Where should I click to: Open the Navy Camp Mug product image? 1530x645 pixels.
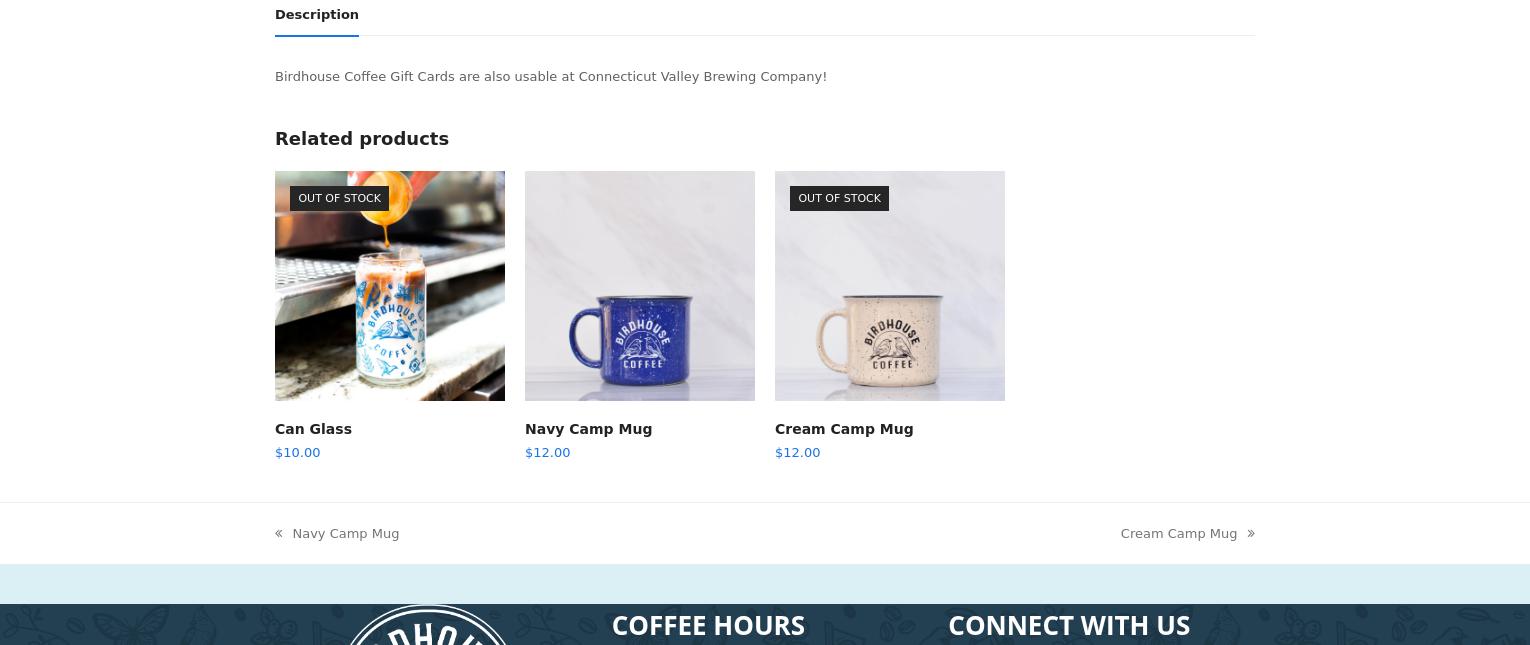click(x=640, y=286)
